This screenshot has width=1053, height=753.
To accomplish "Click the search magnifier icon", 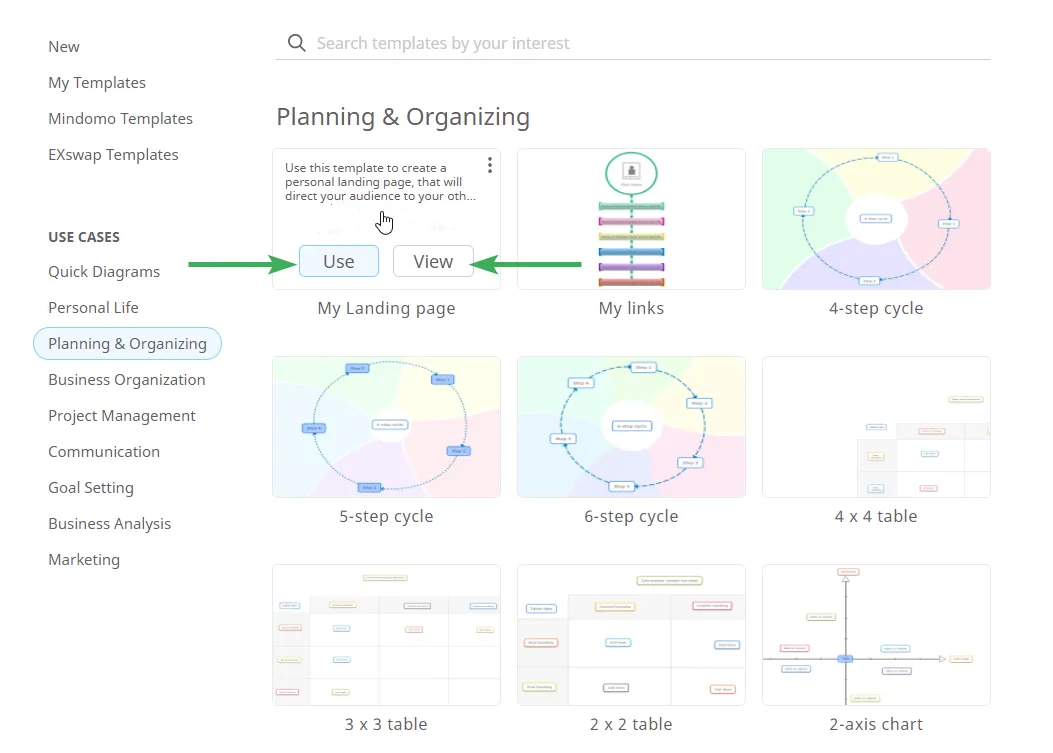I will 295,43.
